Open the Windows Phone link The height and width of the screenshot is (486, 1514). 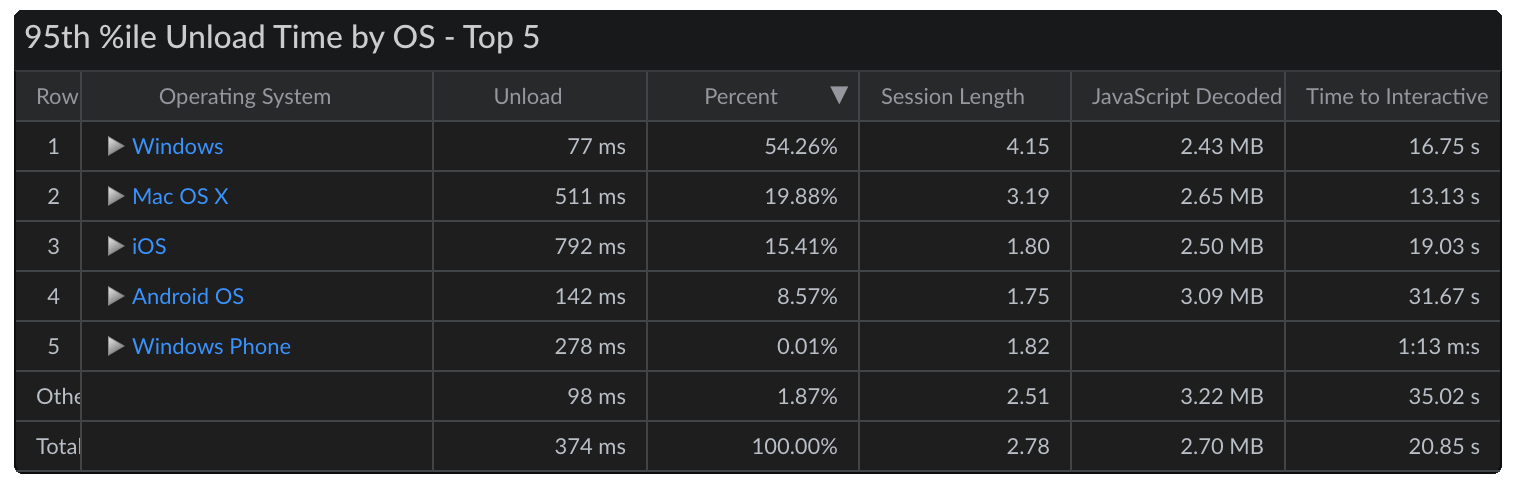211,347
